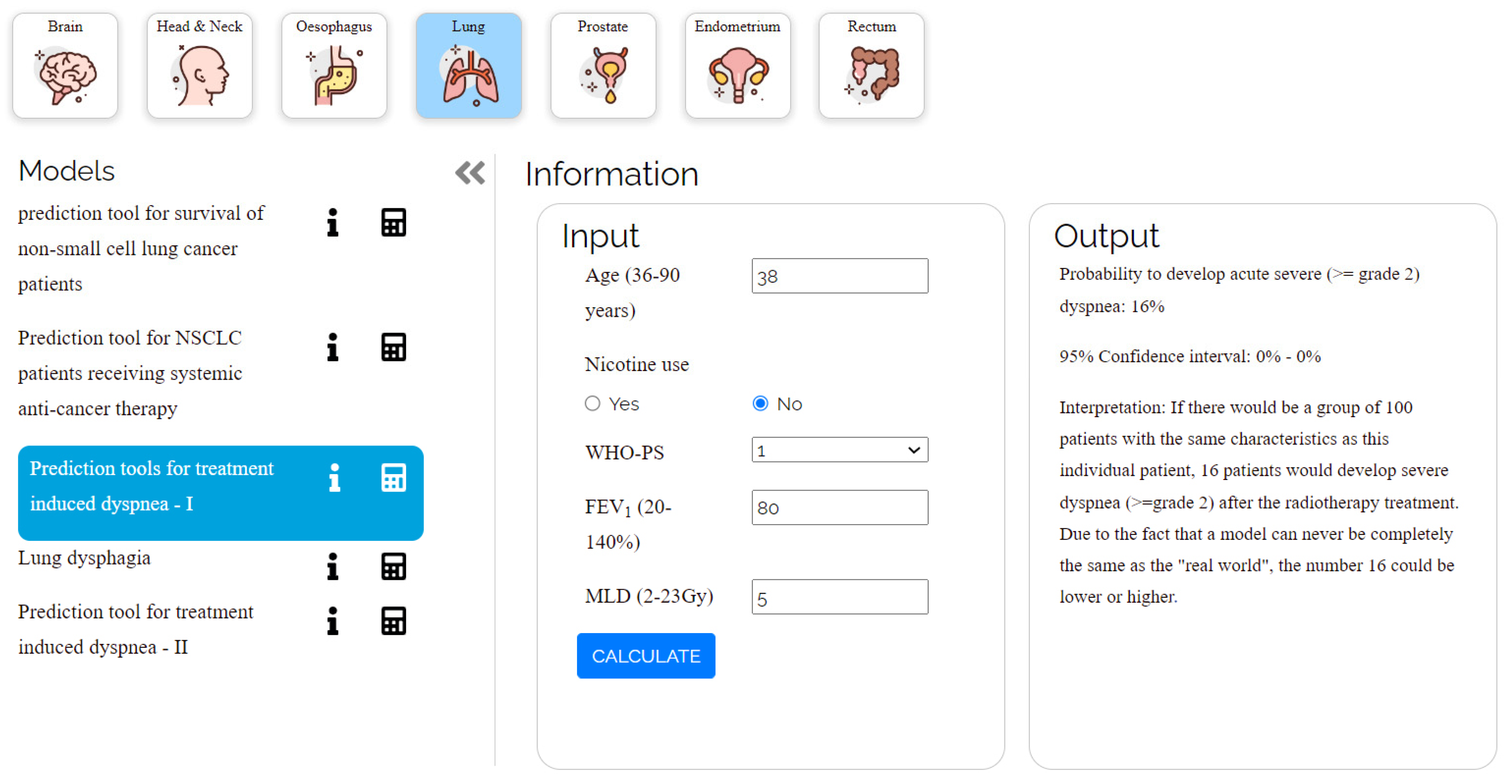The height and width of the screenshot is (784, 1512).
Task: Select Lung dysphagia model
Action: [x=84, y=558]
